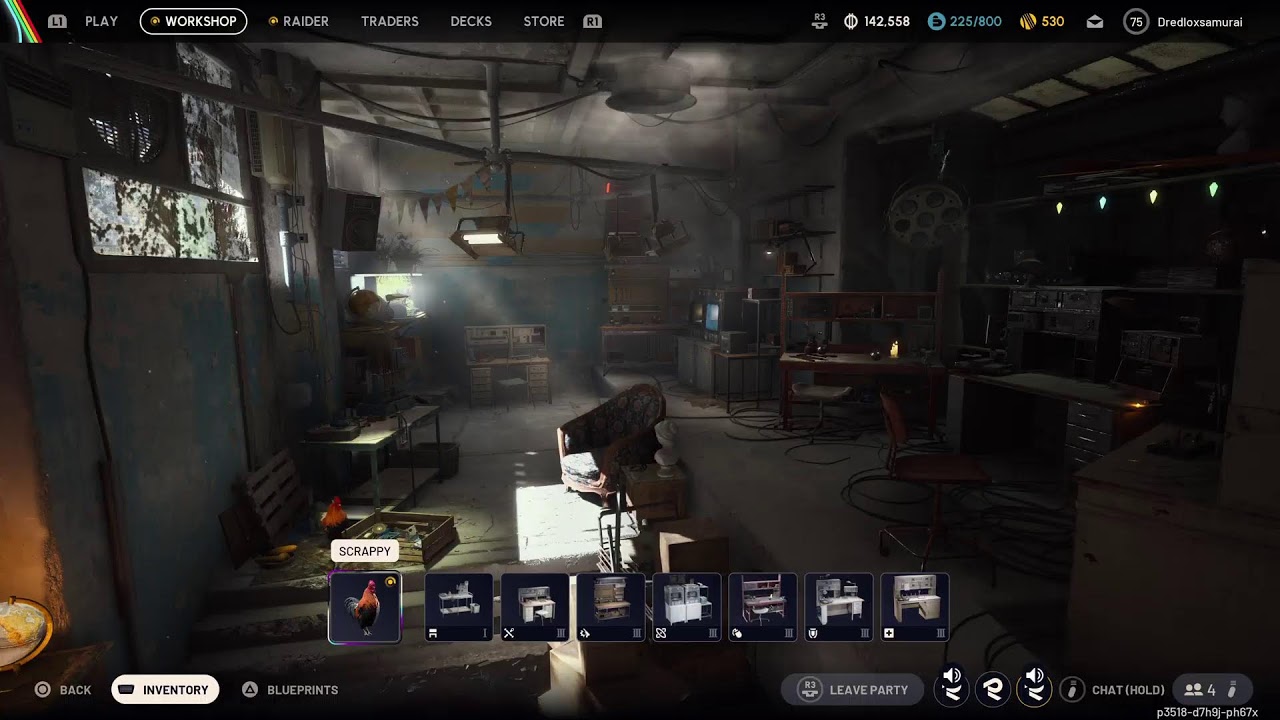
Task: Mute the gold-ringed party member voice icon
Action: [x=1036, y=688]
